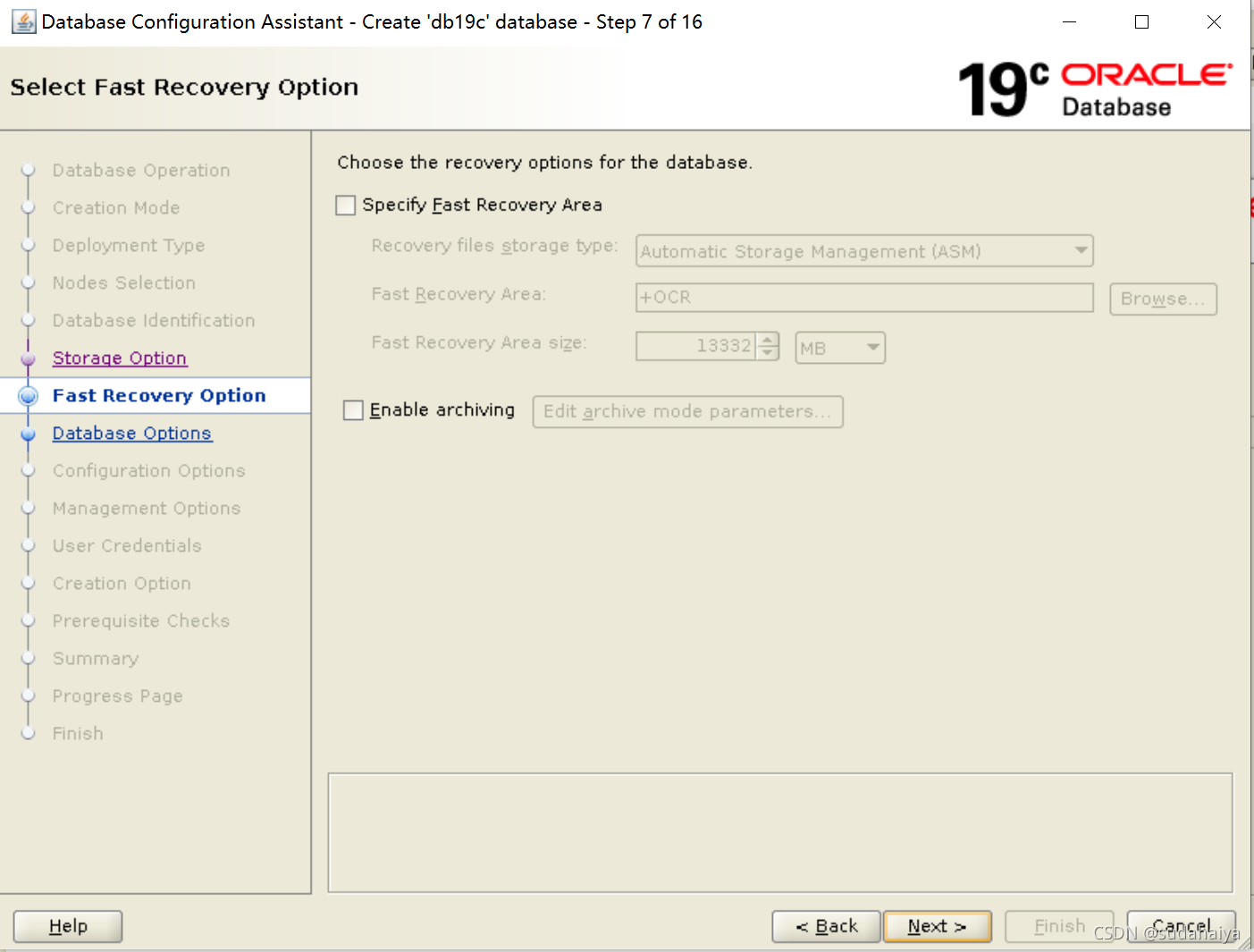Select the Fast Recovery Option step

[x=159, y=395]
